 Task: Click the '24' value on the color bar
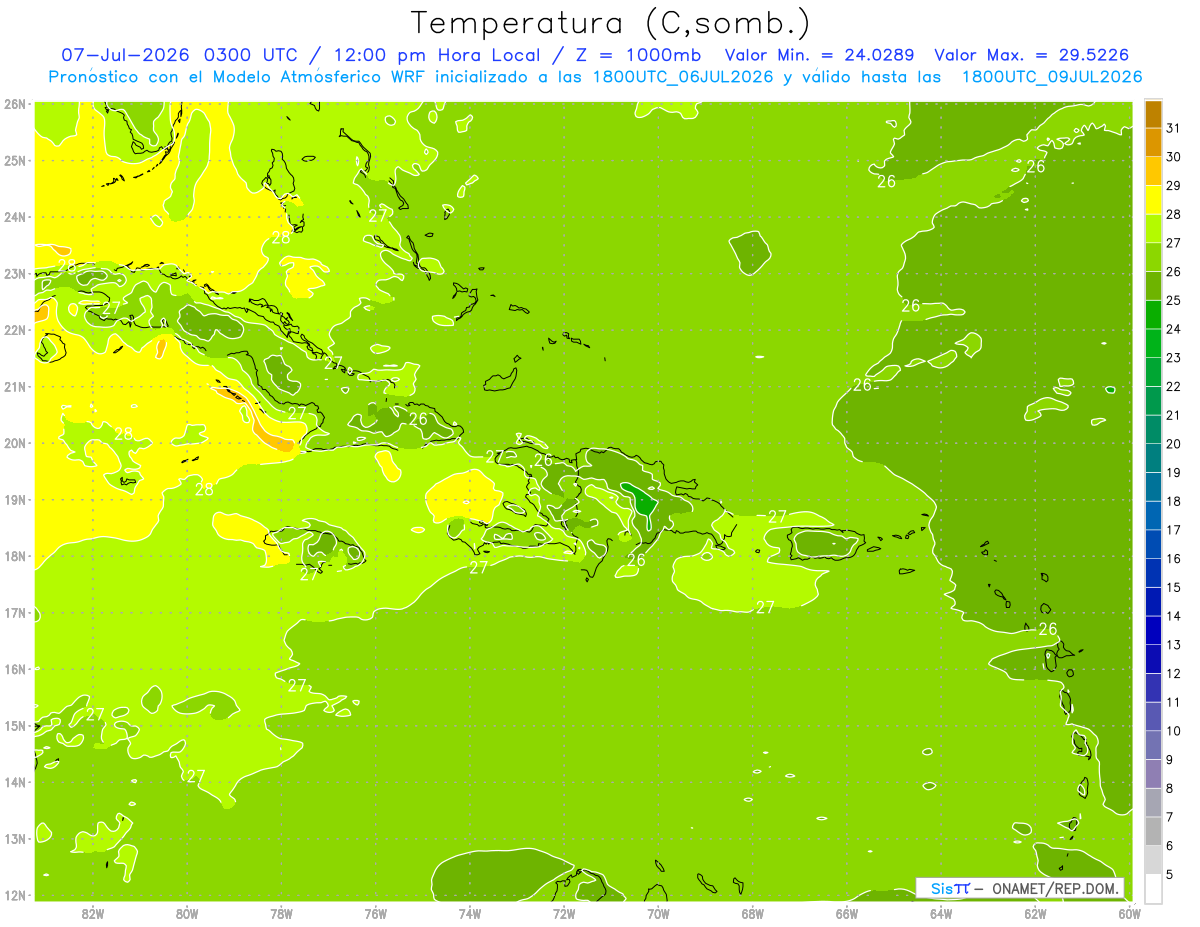(x=1173, y=329)
